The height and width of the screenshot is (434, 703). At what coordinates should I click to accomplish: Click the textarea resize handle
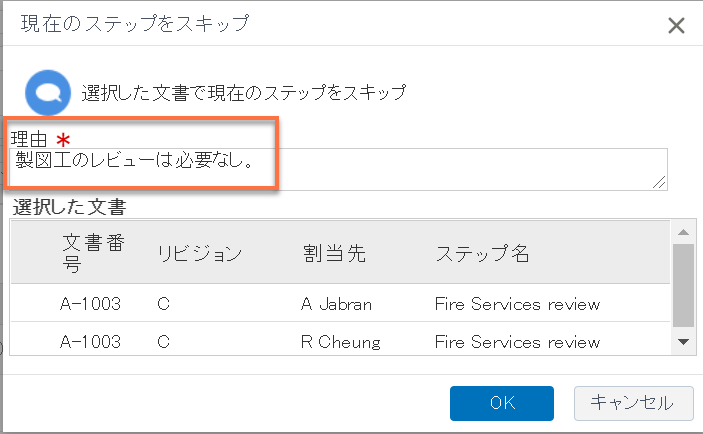click(659, 182)
